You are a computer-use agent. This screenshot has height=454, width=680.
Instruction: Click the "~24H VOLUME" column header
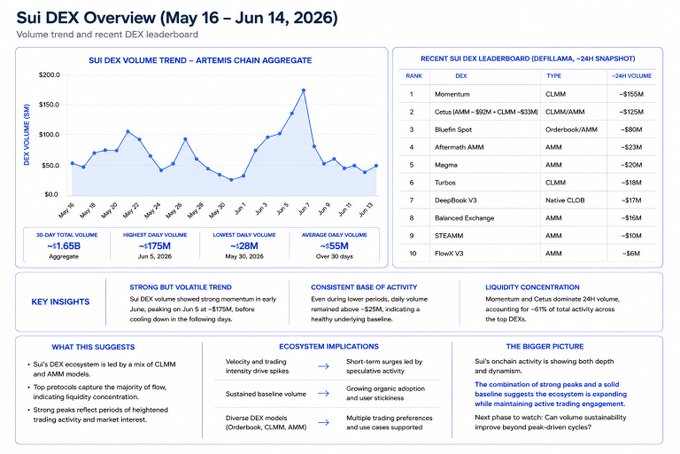[632, 76]
